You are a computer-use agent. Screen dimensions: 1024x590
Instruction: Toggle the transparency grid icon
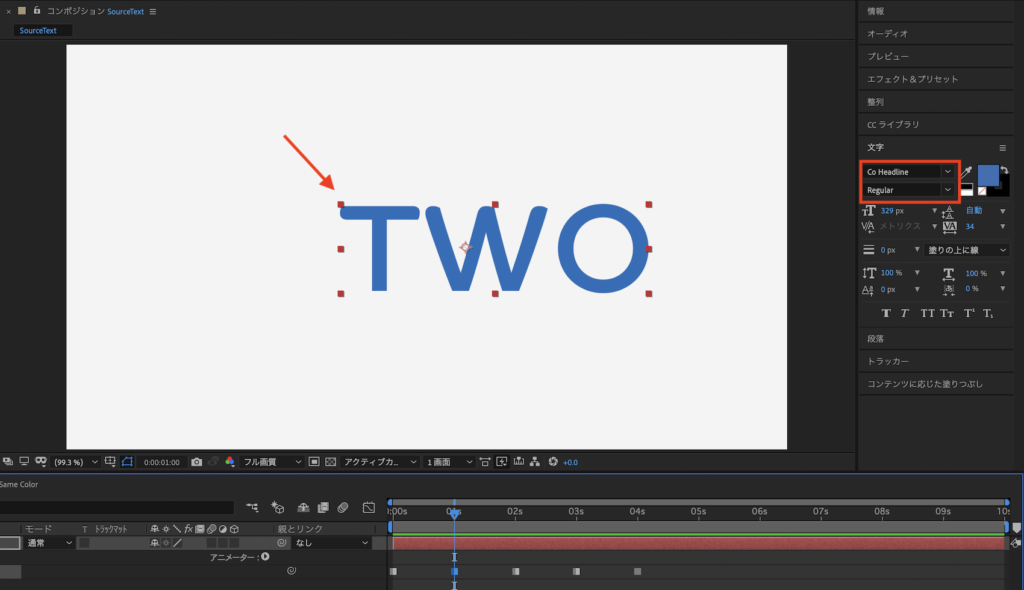point(330,462)
